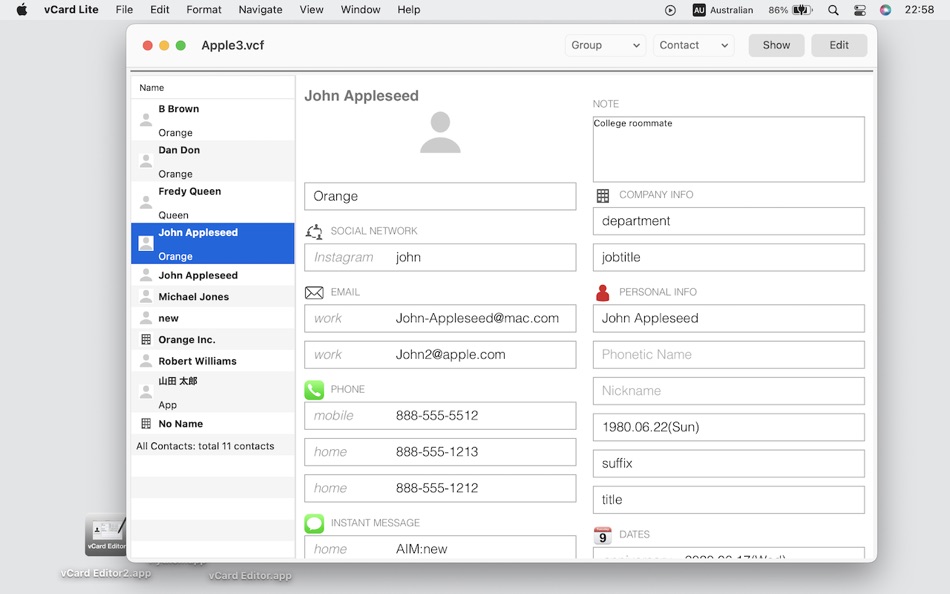The width and height of the screenshot is (950, 594).
Task: Open the File menu
Action: pyautogui.click(x=124, y=10)
